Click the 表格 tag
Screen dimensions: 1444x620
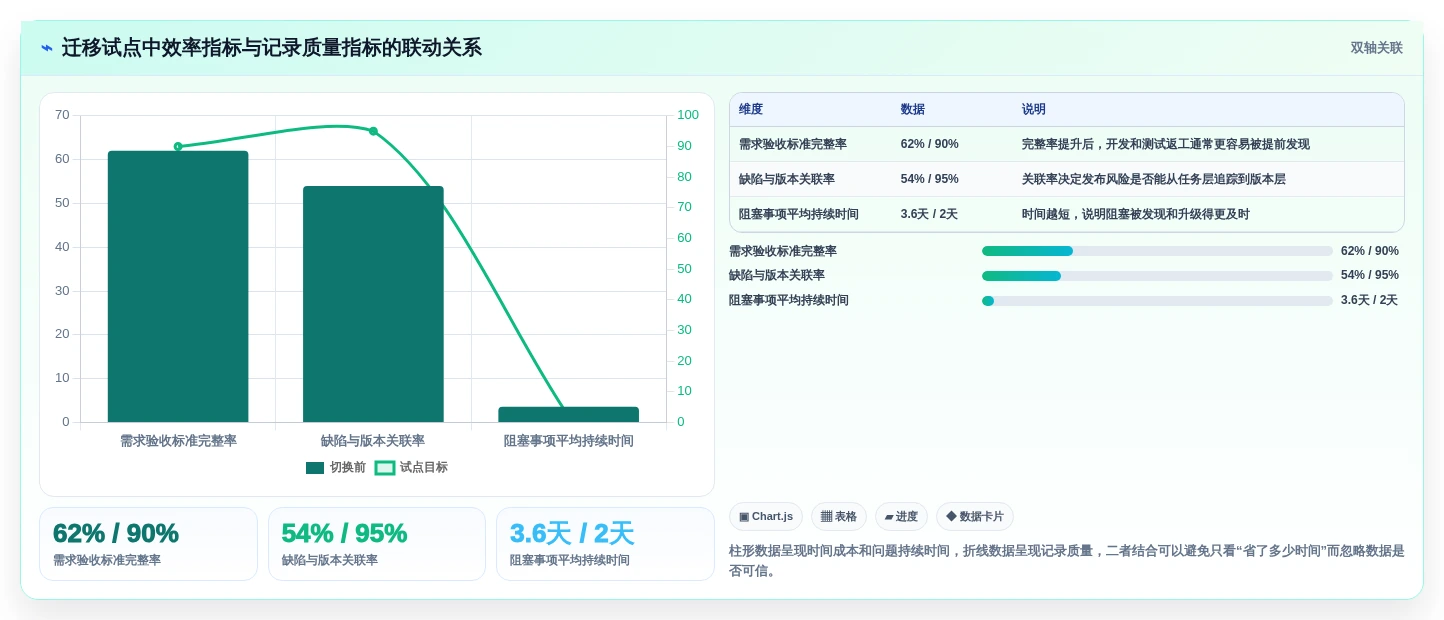coord(839,516)
